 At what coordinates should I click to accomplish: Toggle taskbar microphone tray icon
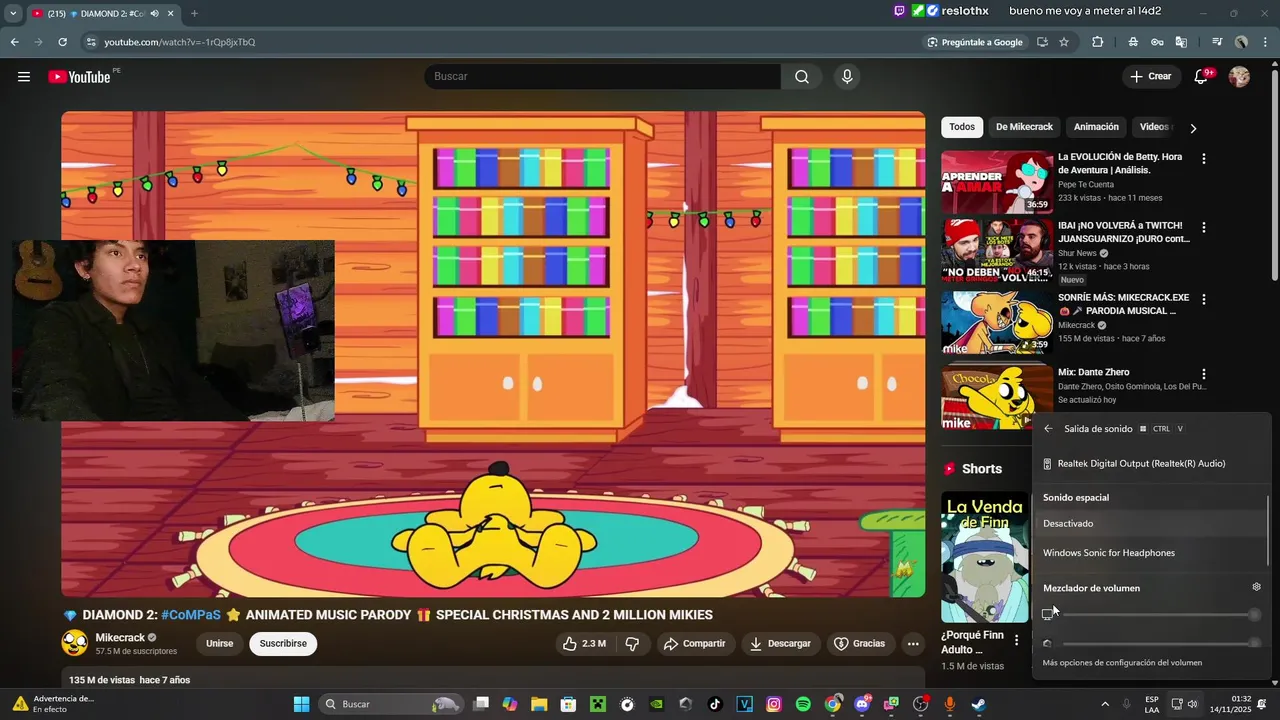1126,704
